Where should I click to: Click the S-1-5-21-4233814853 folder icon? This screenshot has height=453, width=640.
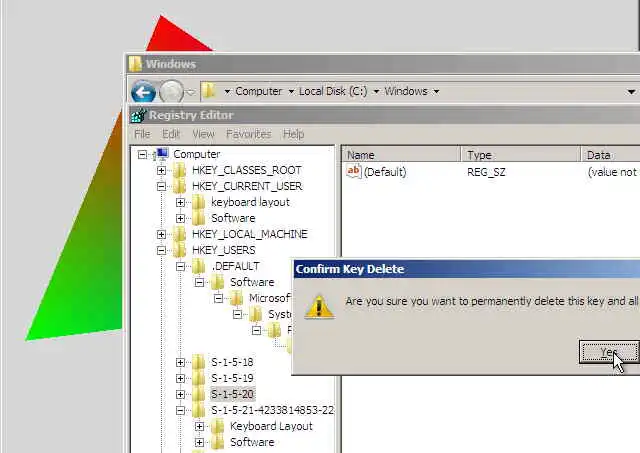(199, 410)
